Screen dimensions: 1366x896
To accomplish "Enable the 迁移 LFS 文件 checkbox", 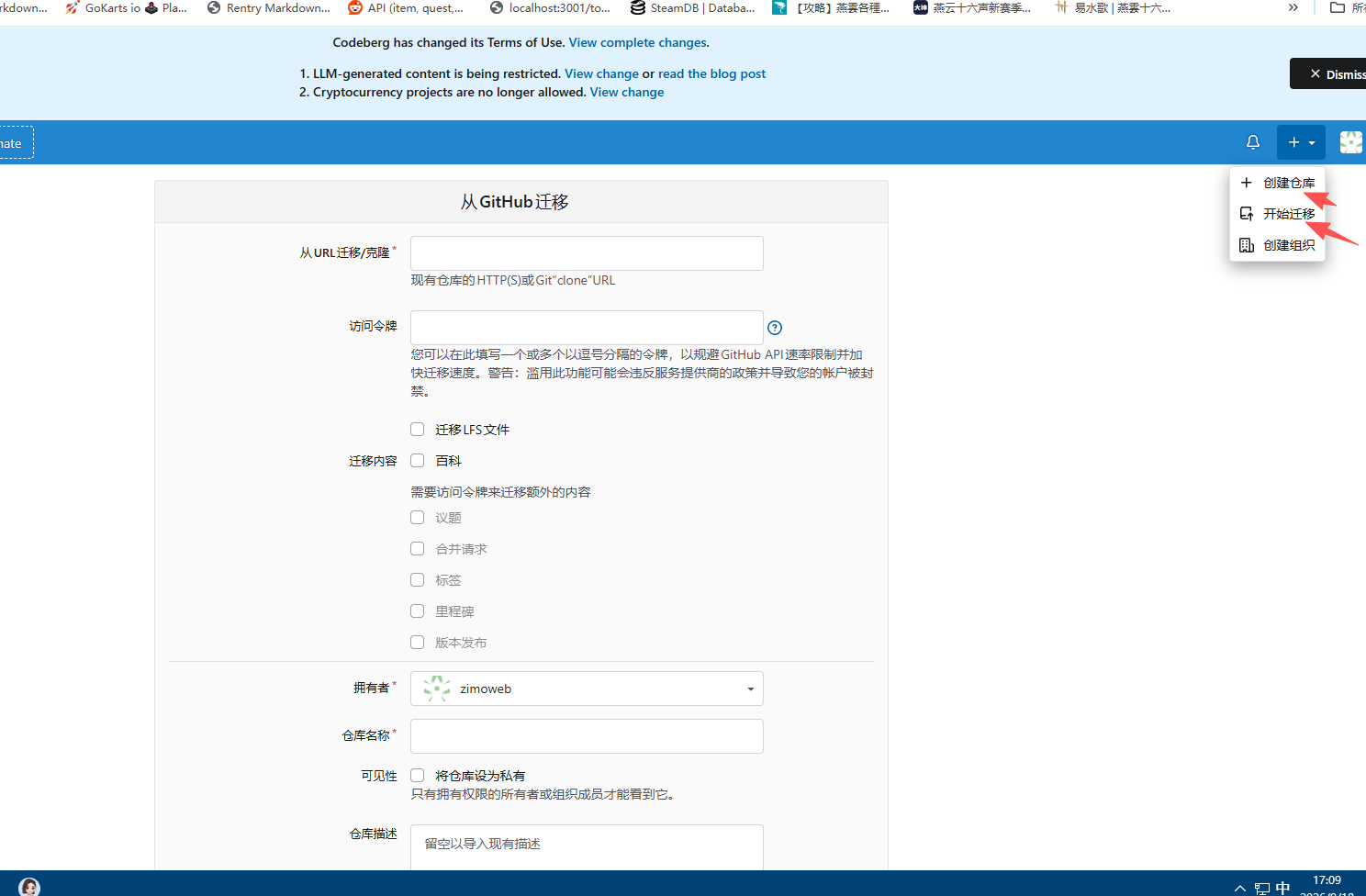I will click(417, 430).
